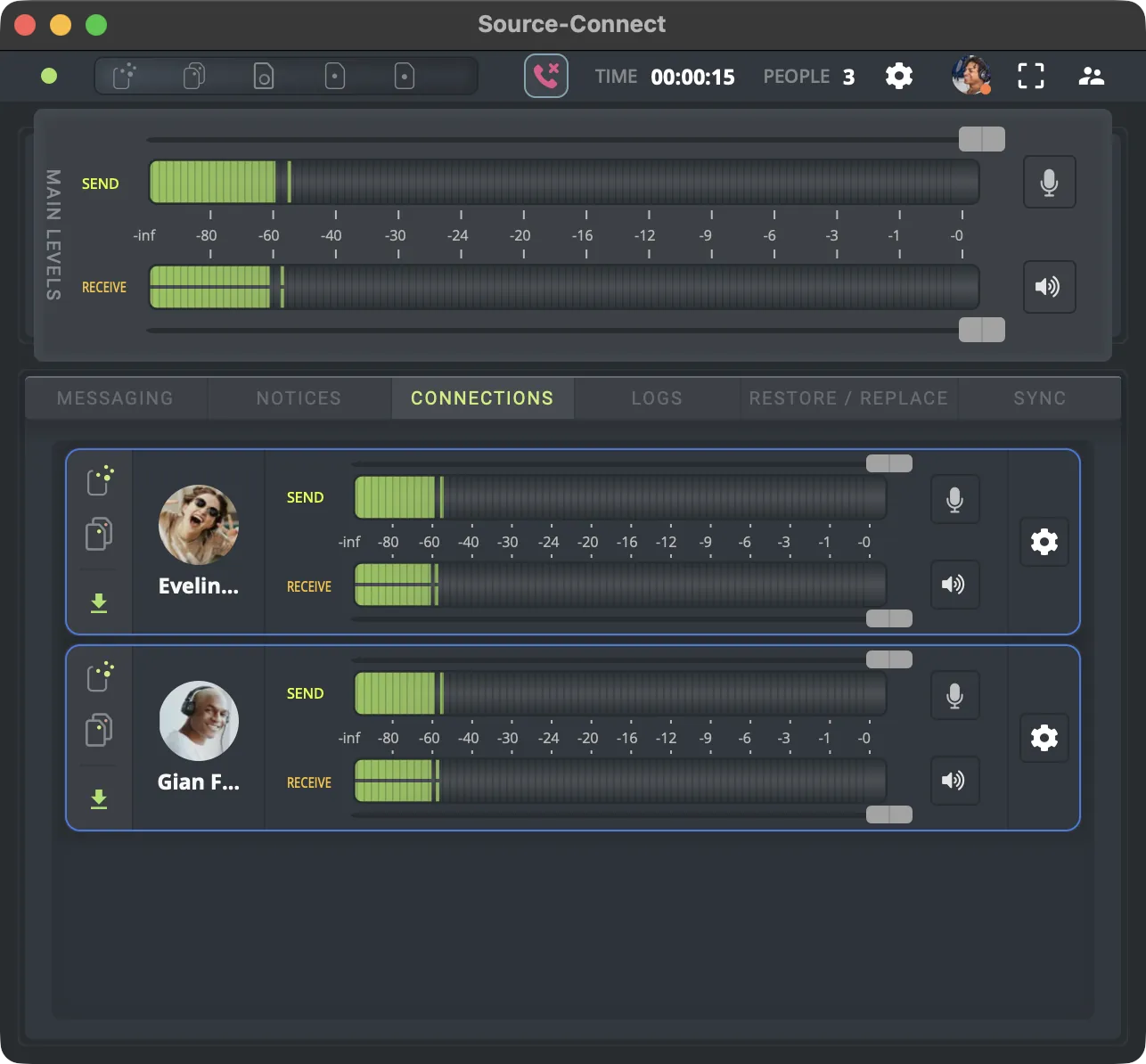Mute Gian F's receive speaker
This screenshot has width=1146, height=1064.
955,781
